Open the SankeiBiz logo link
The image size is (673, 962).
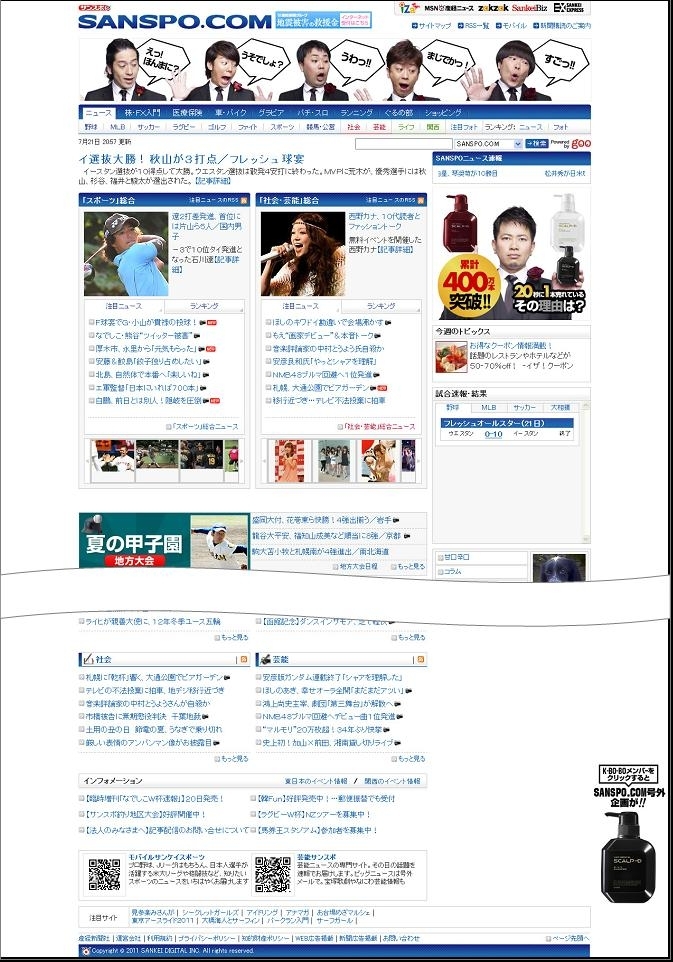click(x=529, y=8)
